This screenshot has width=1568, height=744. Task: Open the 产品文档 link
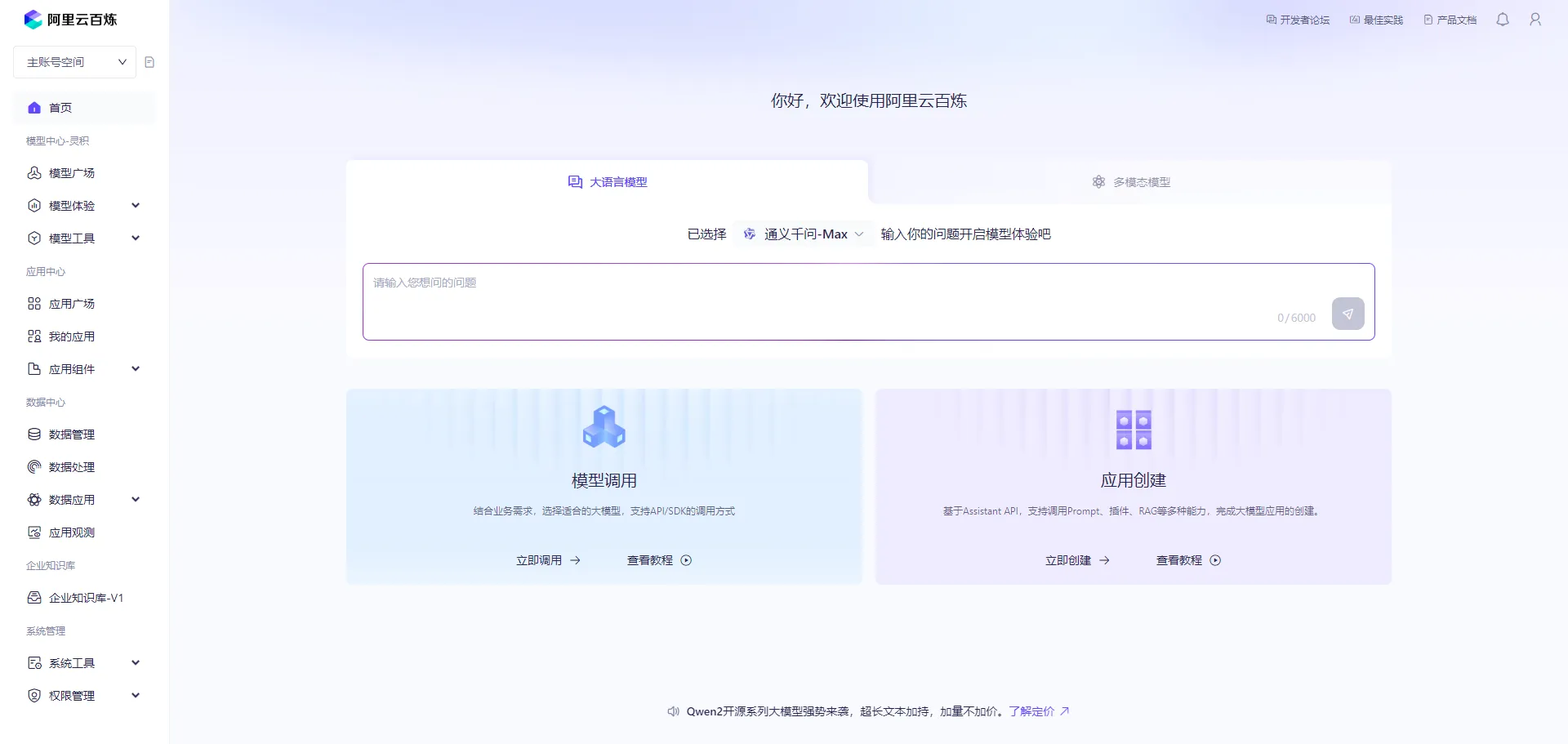(x=1450, y=20)
